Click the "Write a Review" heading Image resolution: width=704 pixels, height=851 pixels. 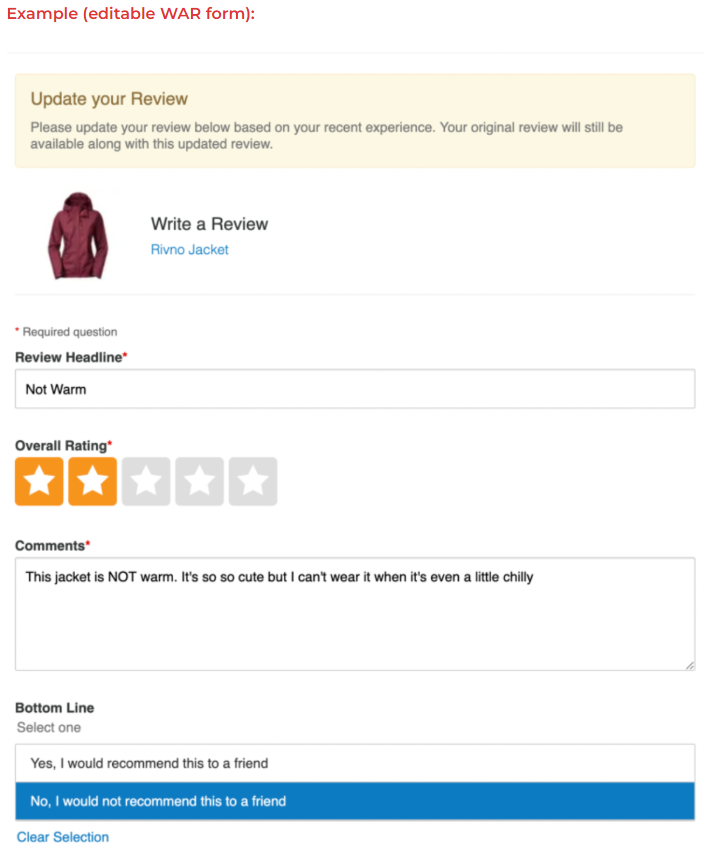point(210,224)
